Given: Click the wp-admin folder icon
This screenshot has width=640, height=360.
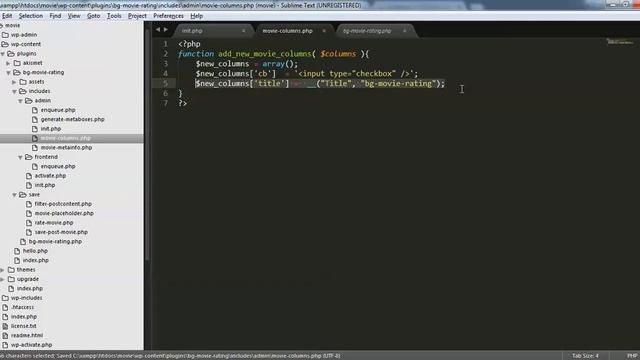Looking at the screenshot, I should coord(5,35).
